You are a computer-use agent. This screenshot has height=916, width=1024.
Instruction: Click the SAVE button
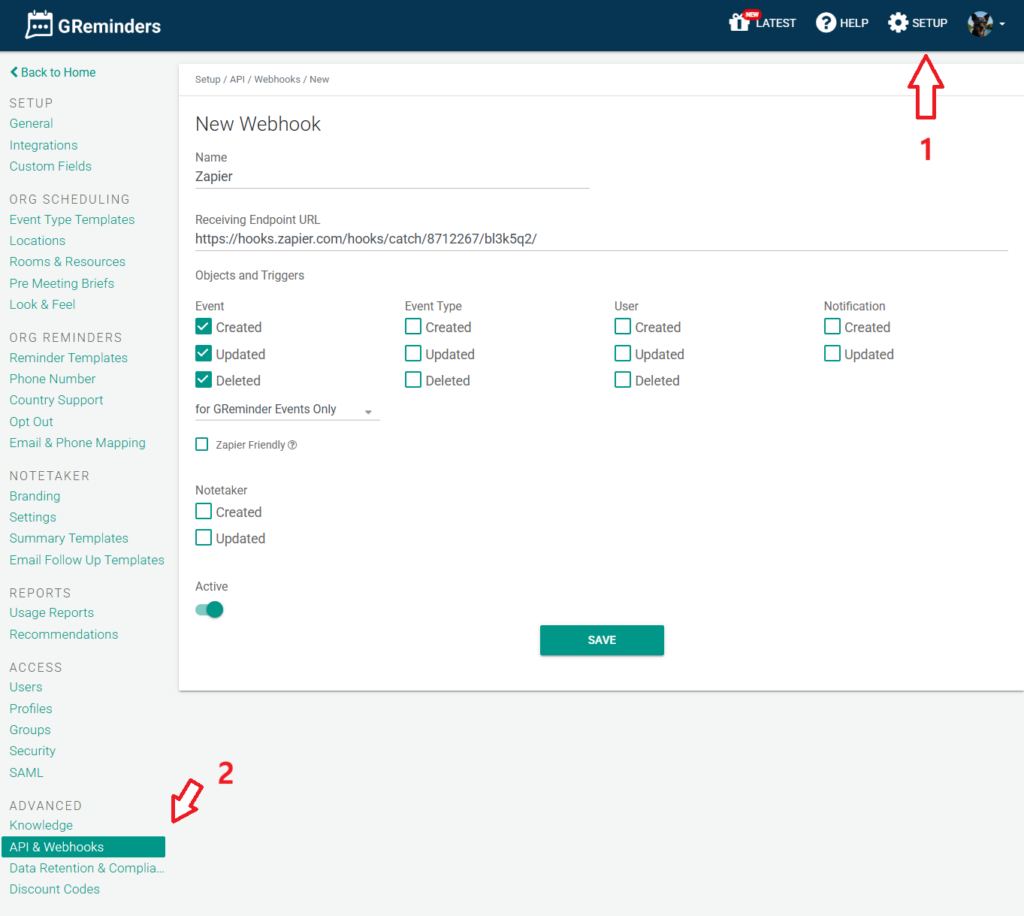click(601, 640)
